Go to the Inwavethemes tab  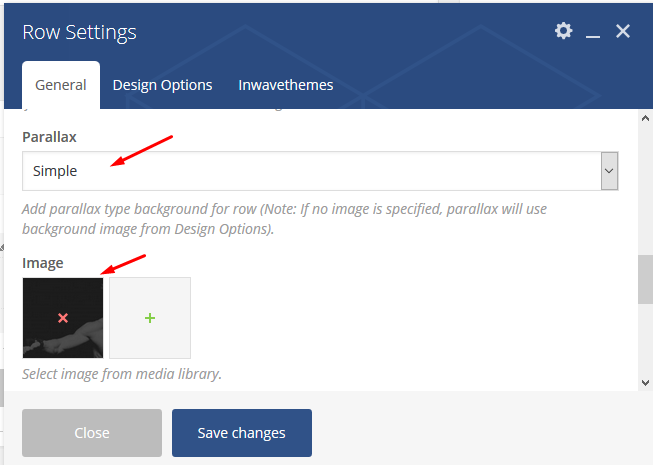(286, 85)
